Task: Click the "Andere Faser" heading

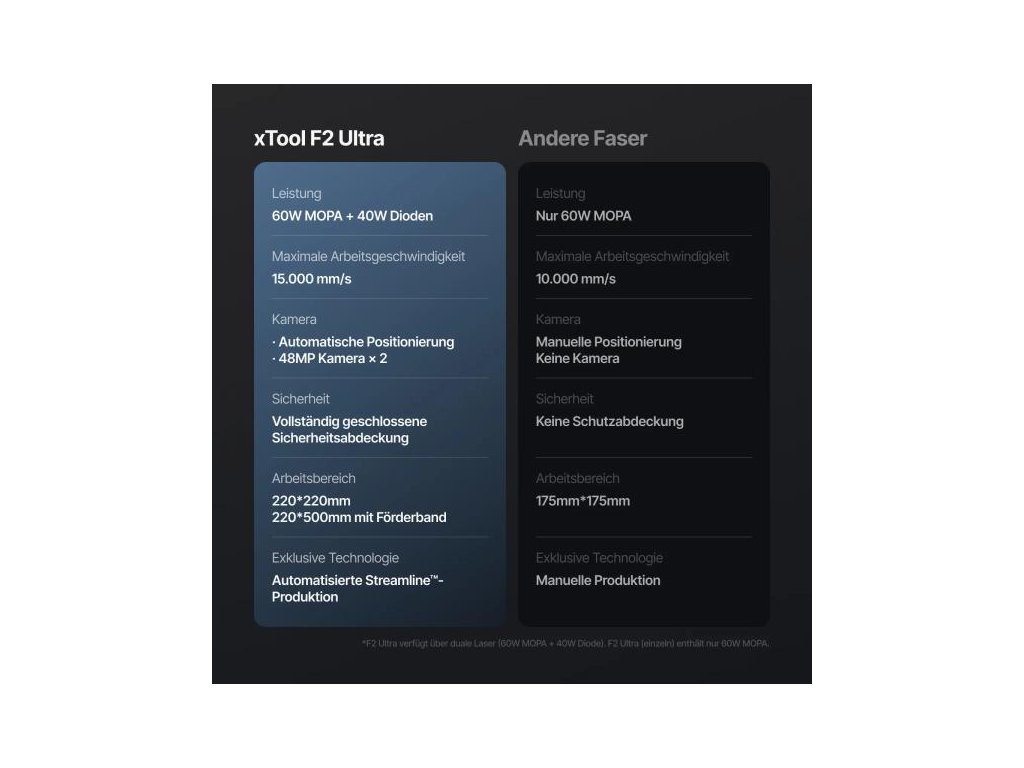Action: click(x=582, y=138)
